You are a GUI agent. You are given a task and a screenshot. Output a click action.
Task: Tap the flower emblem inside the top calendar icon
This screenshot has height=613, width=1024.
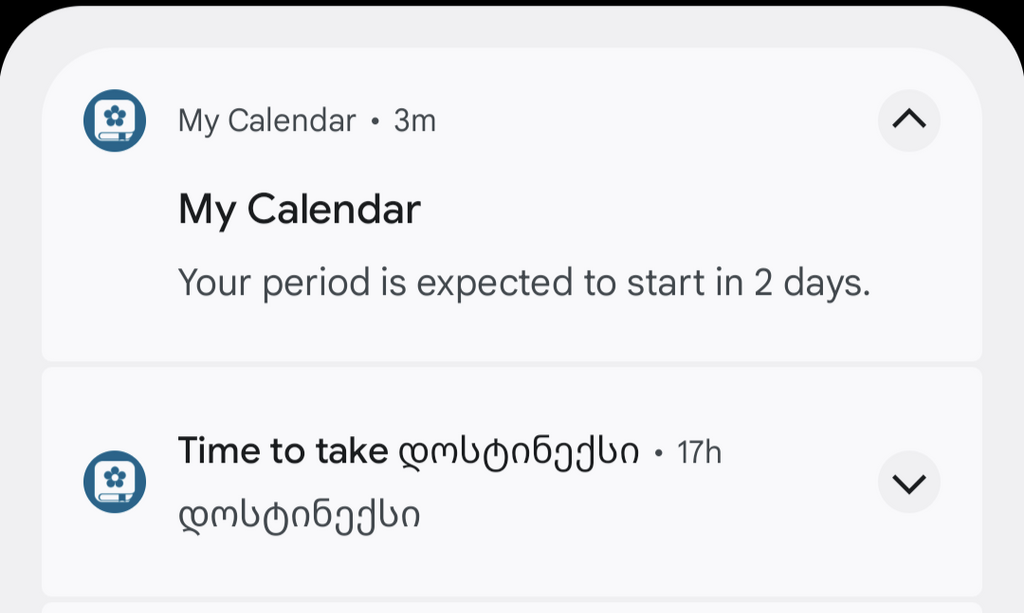click(115, 117)
